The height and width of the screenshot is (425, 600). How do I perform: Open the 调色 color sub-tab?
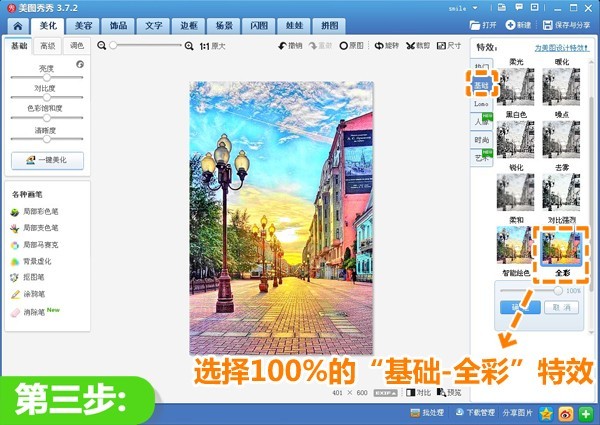click(77, 46)
